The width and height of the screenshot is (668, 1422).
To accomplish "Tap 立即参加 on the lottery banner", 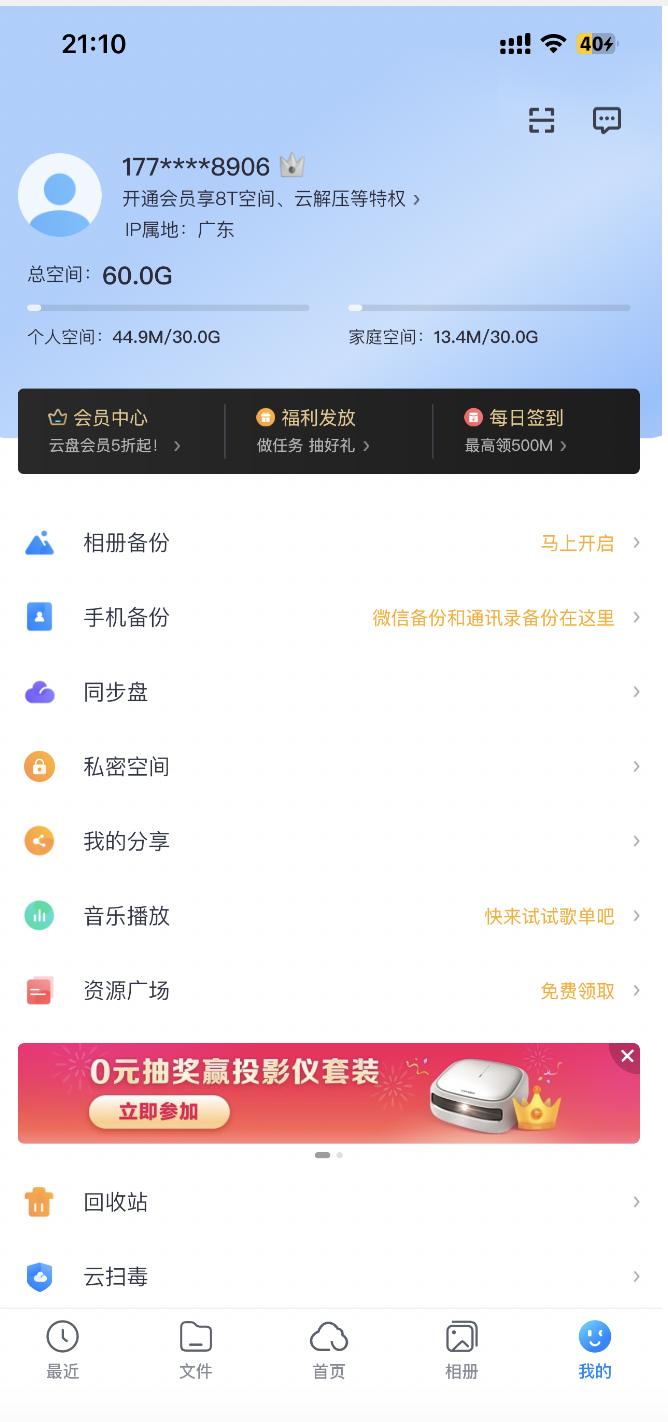I will pos(159,1112).
